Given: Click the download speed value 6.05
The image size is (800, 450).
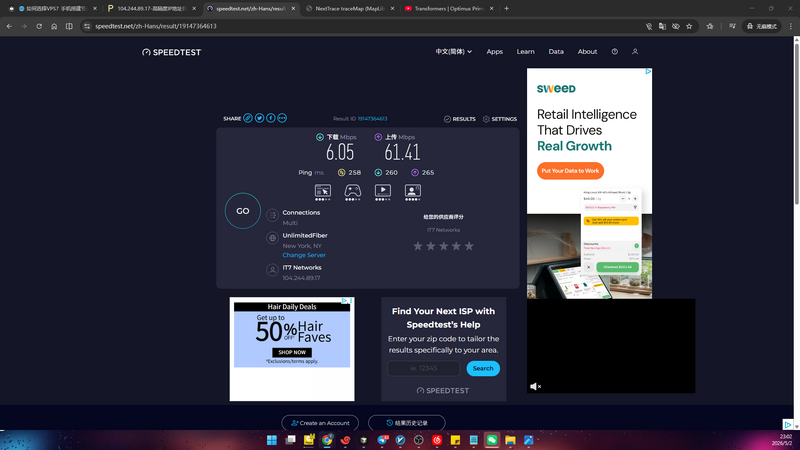Looking at the screenshot, I should [x=340, y=152].
